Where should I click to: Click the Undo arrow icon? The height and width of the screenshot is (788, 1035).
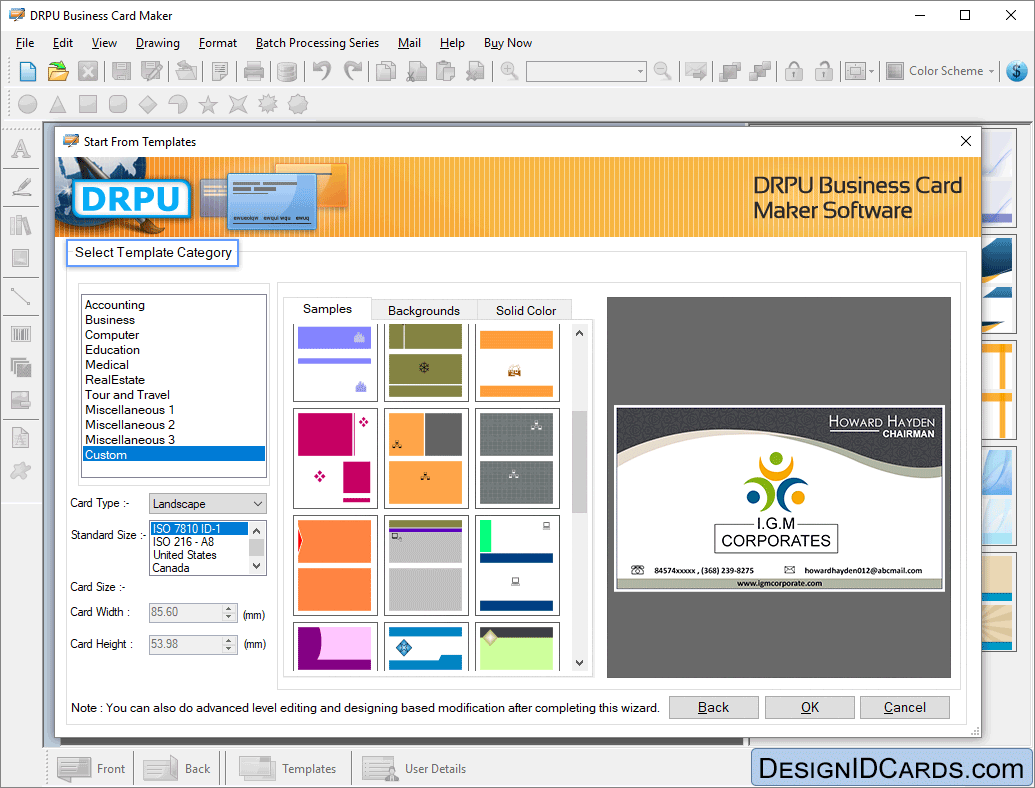pyautogui.click(x=321, y=71)
